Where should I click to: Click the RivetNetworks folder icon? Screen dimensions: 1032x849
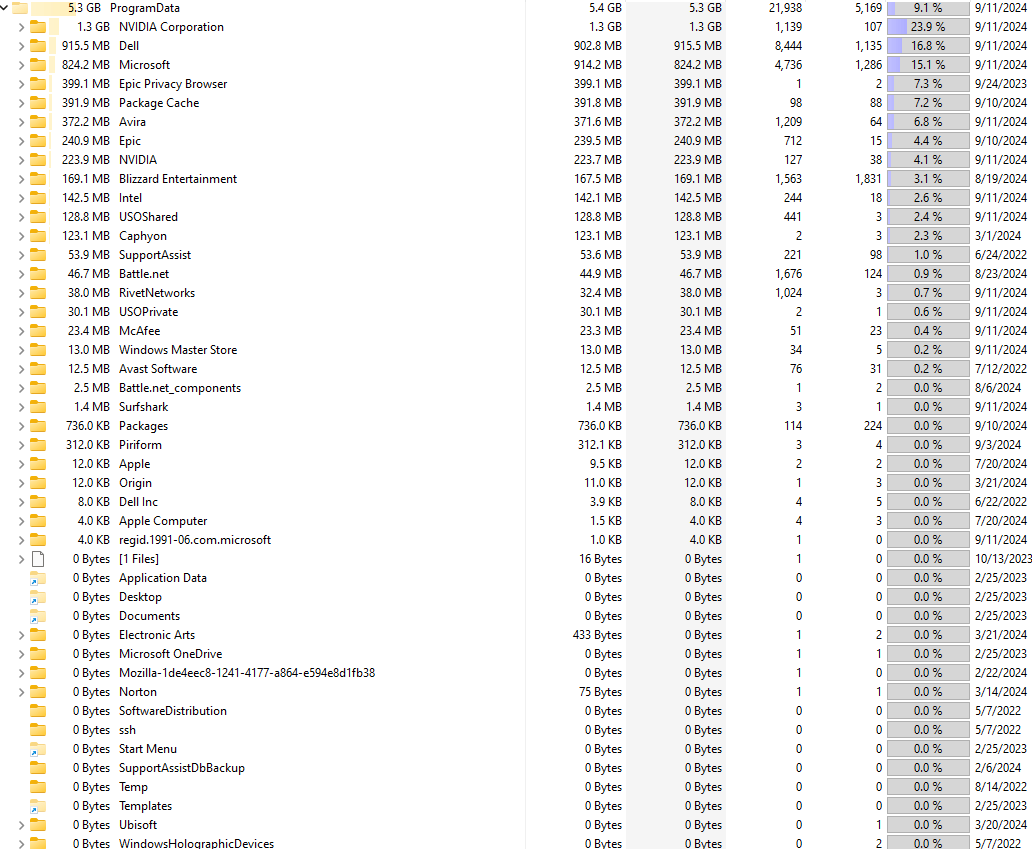coord(38,293)
